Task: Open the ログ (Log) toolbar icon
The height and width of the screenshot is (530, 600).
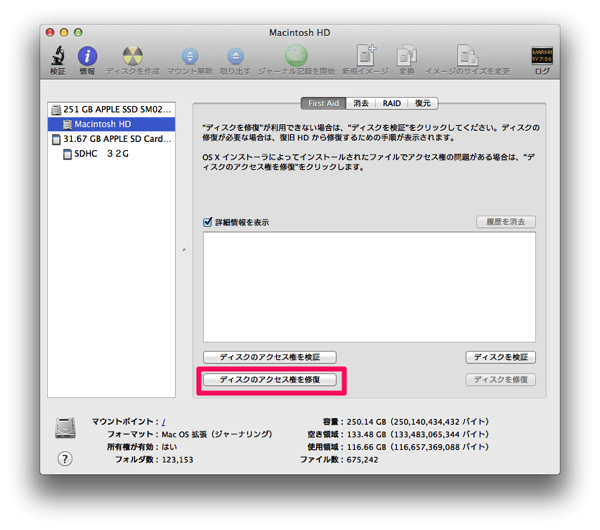Action: pos(541,56)
